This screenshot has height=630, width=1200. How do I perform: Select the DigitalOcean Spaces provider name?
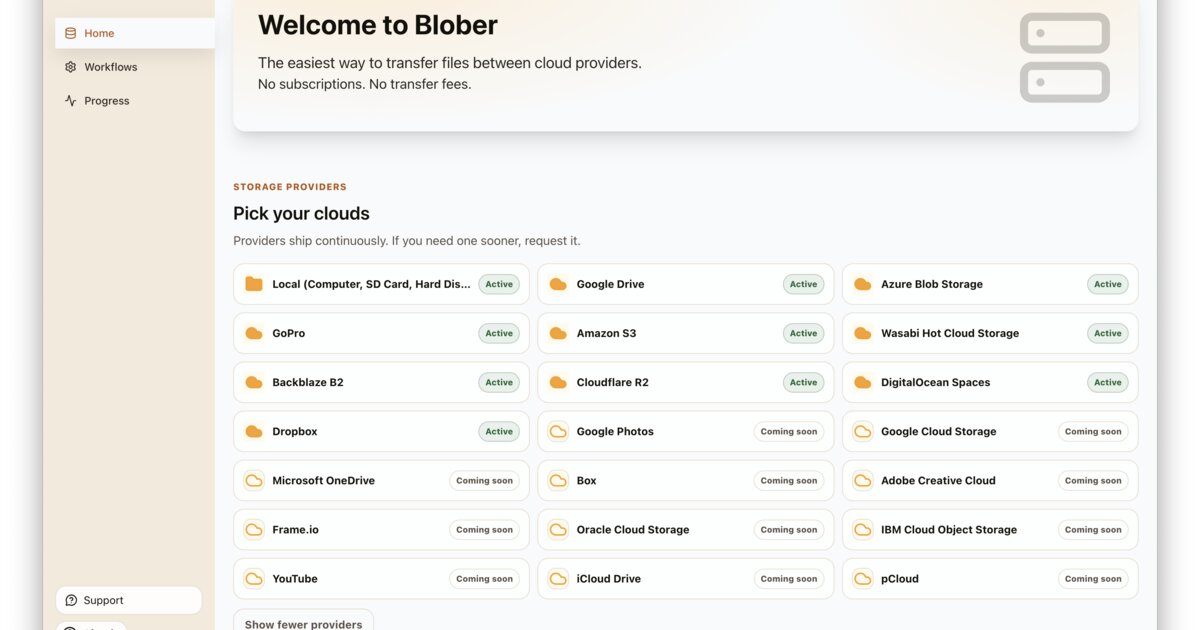click(x=936, y=382)
